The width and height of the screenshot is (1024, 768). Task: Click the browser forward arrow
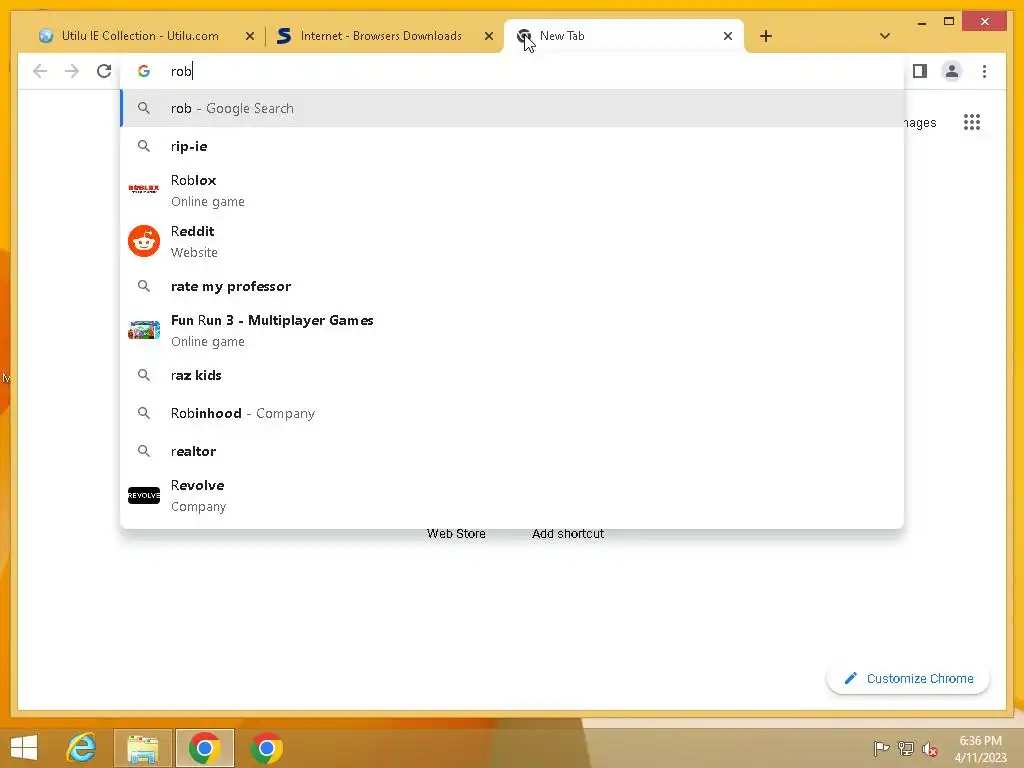point(72,71)
